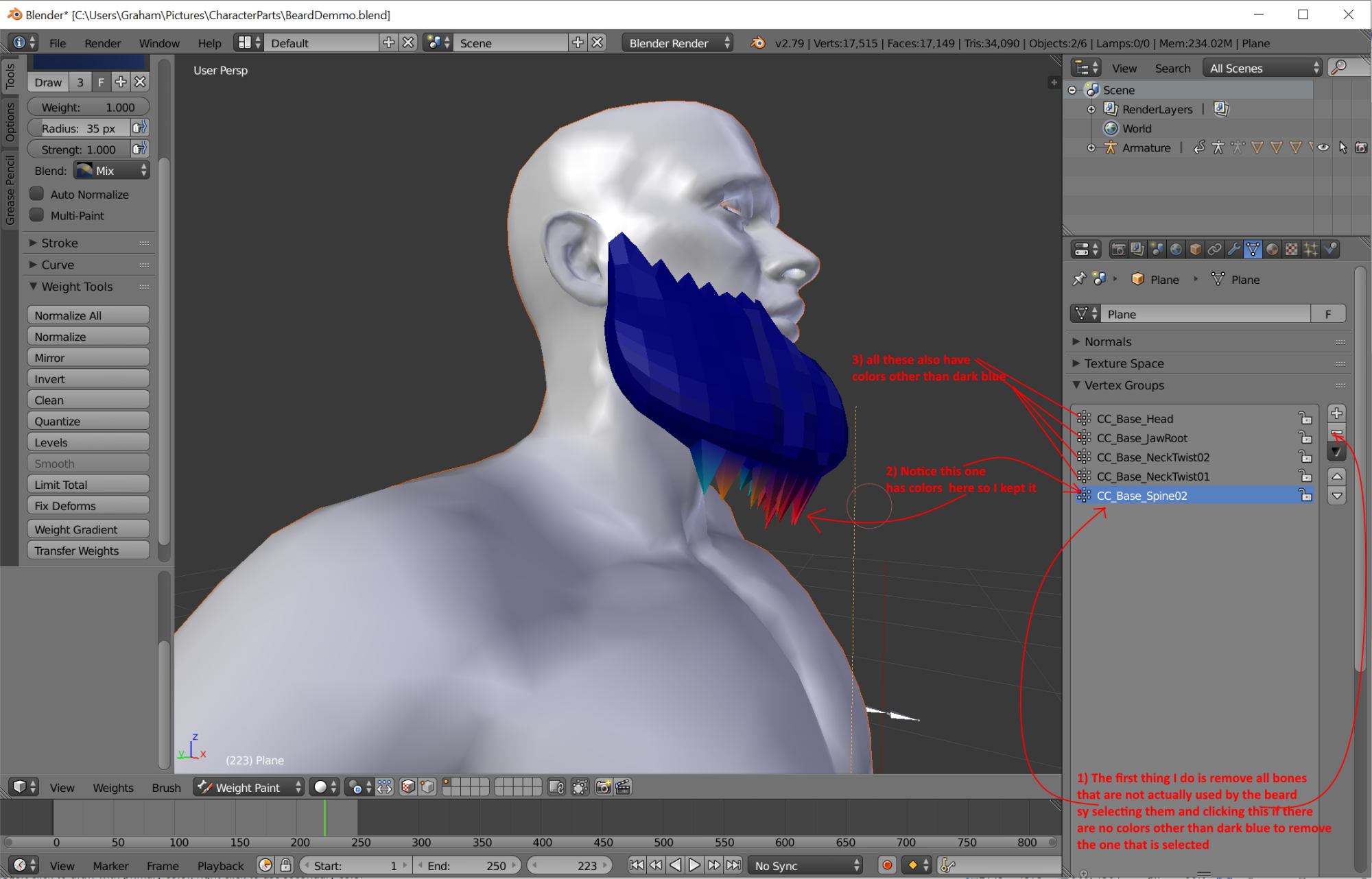Image resolution: width=1372 pixels, height=879 pixels.
Task: Add a new brush with plus
Action: click(x=121, y=82)
